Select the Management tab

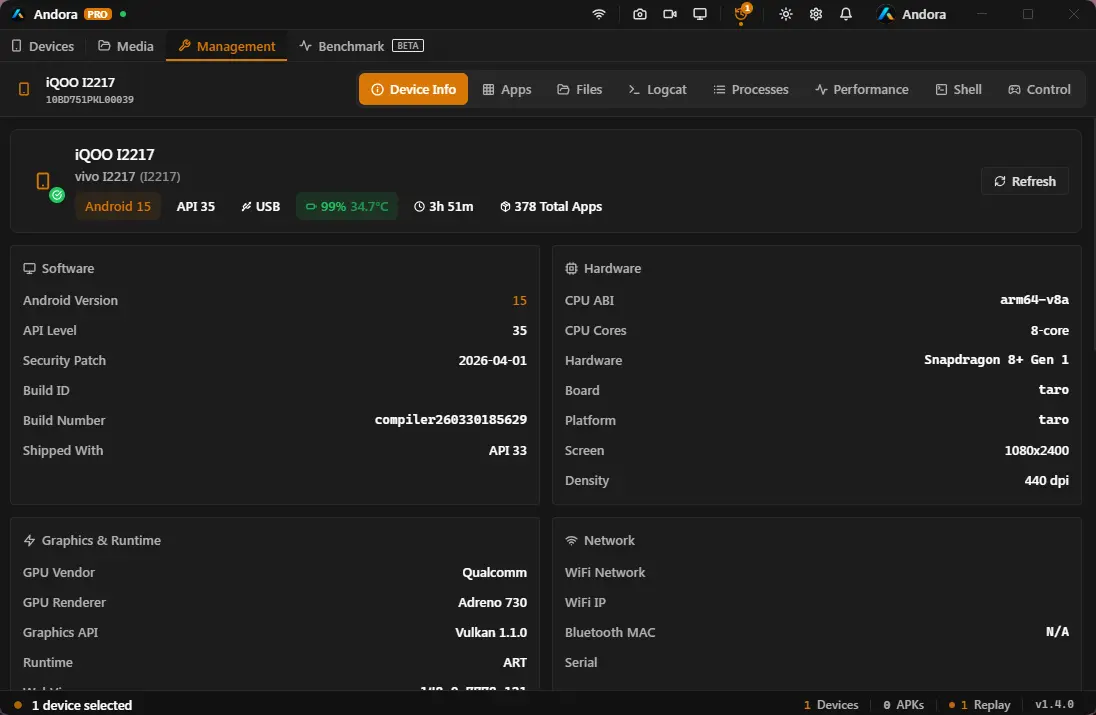click(x=226, y=46)
